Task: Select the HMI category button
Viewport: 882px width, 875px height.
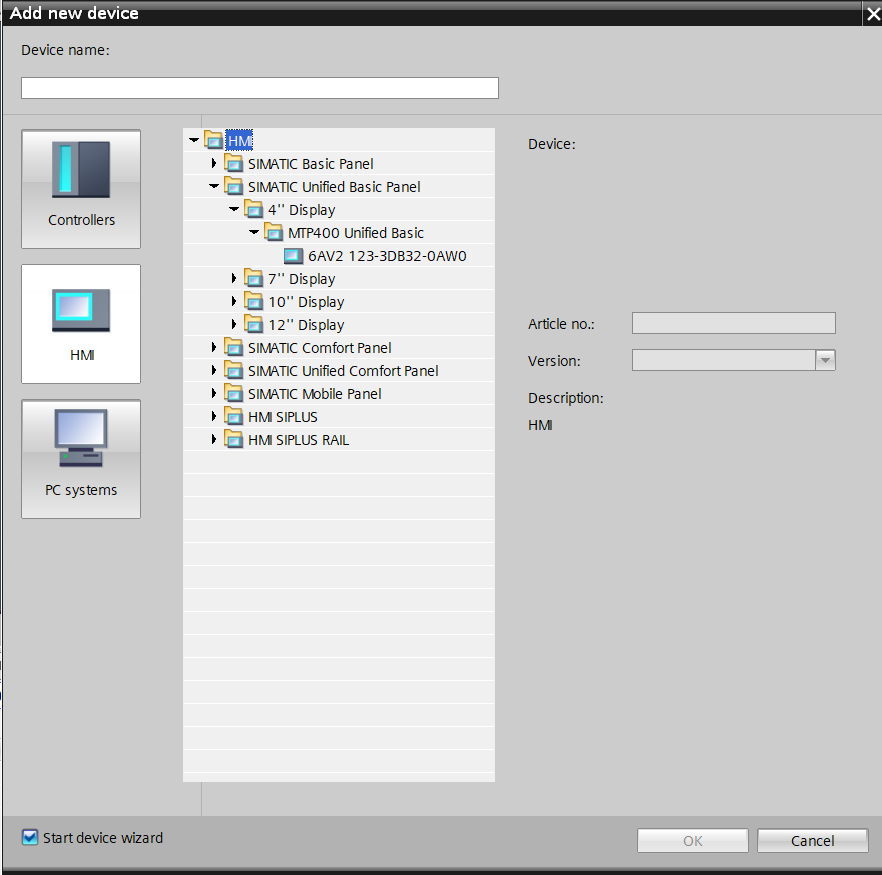Action: pyautogui.click(x=81, y=324)
